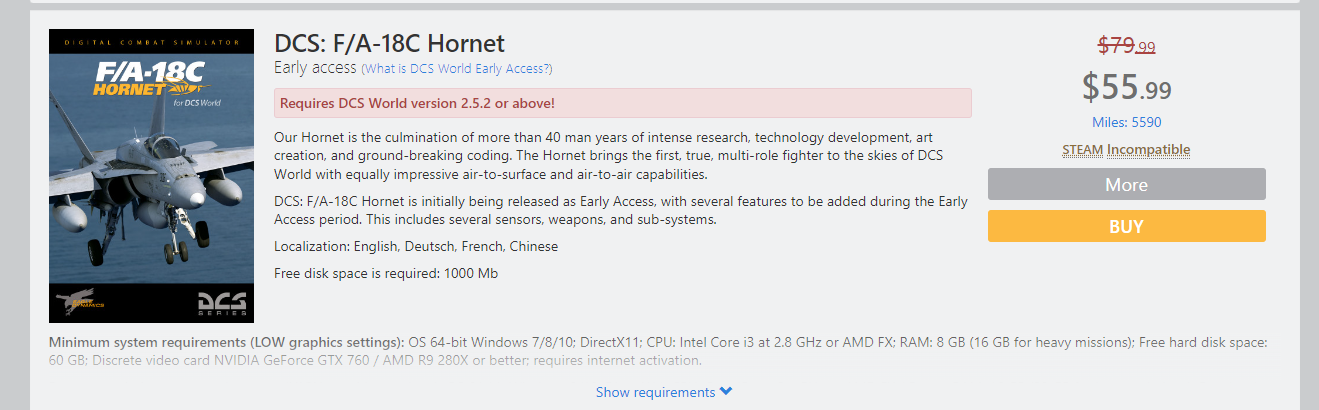
Task: Click the $55.99 sale price
Action: click(1126, 88)
